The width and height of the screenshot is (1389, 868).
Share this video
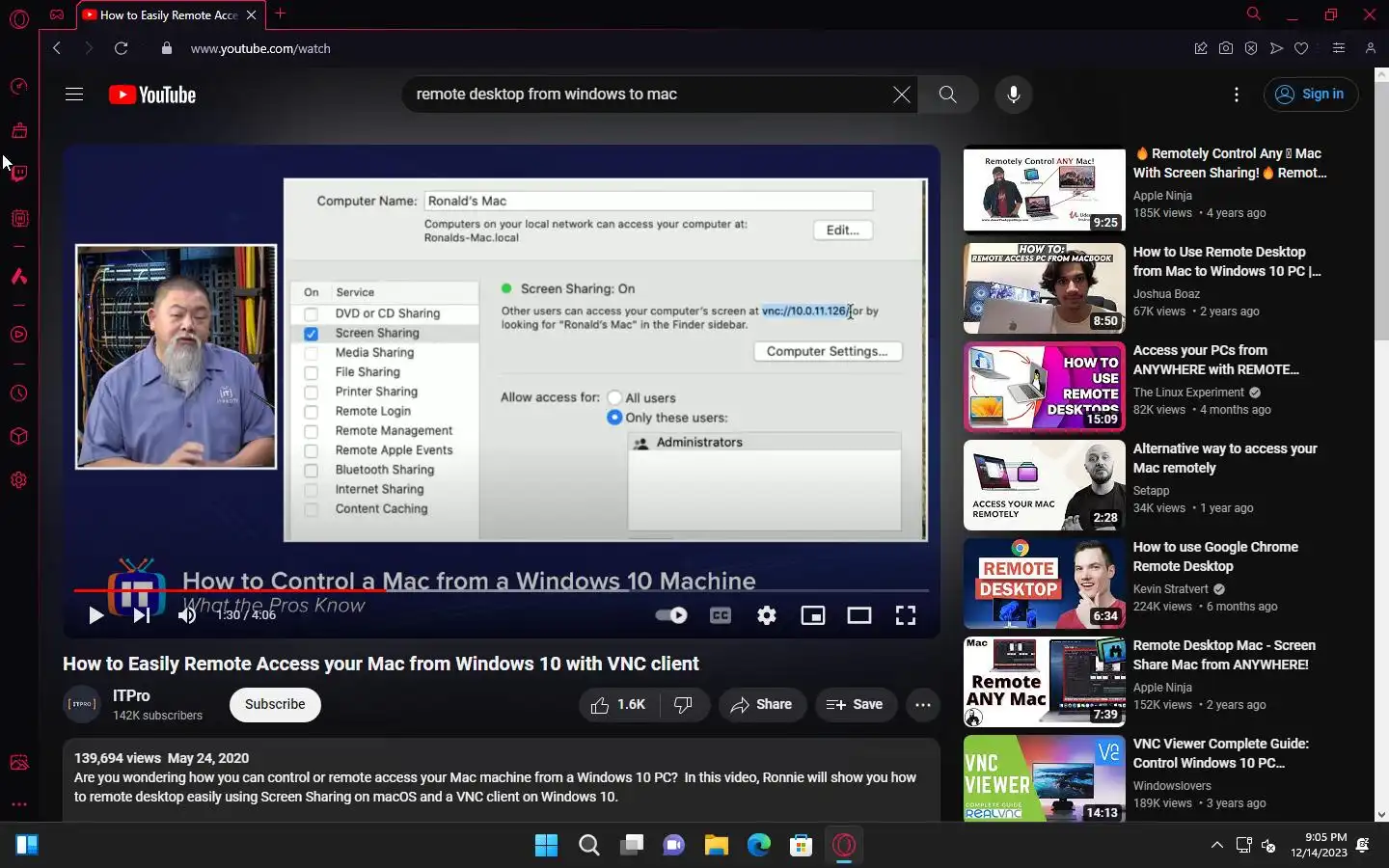tap(761, 705)
